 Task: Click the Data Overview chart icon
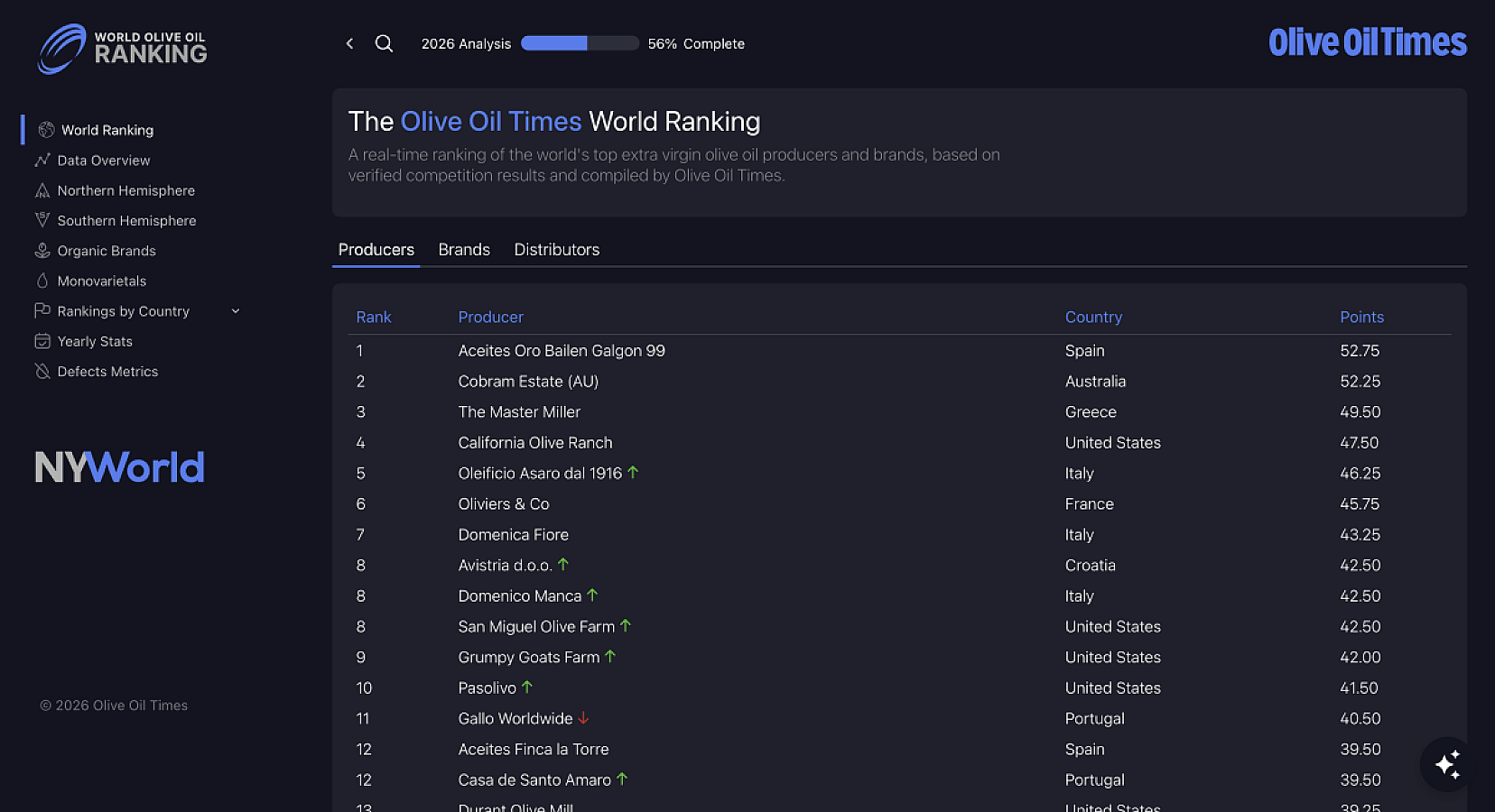pyautogui.click(x=42, y=161)
